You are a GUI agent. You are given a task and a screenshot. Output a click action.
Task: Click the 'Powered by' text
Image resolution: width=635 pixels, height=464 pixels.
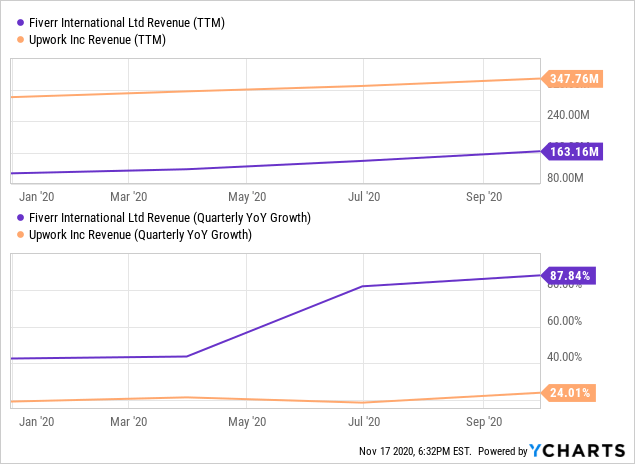click(503, 451)
